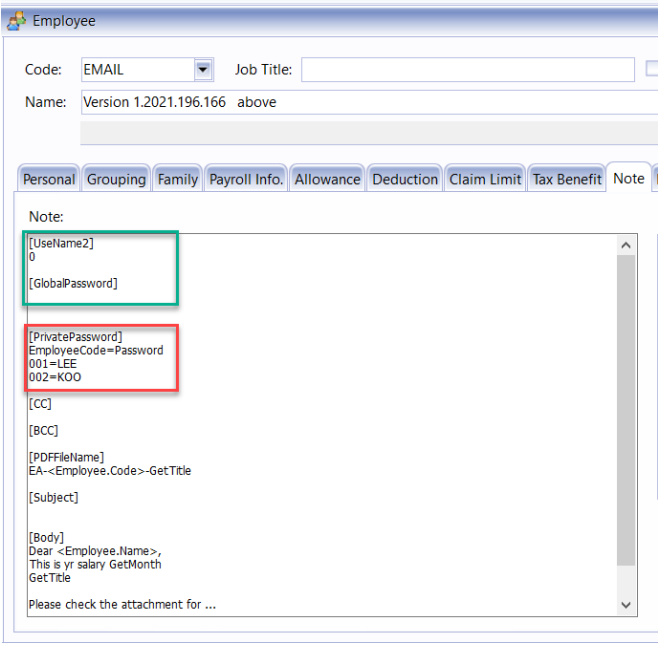Click the Job Title input field

pyautogui.click(x=467, y=69)
